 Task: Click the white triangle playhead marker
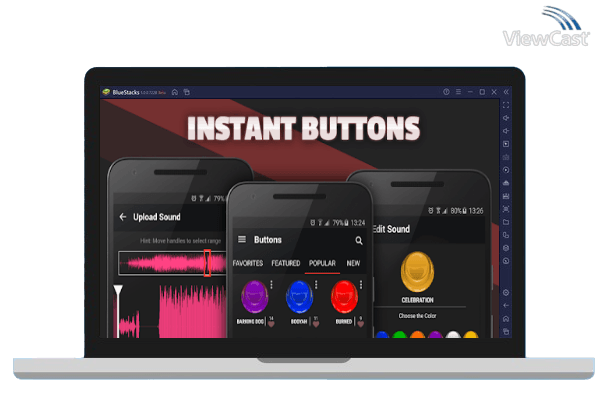(x=118, y=291)
